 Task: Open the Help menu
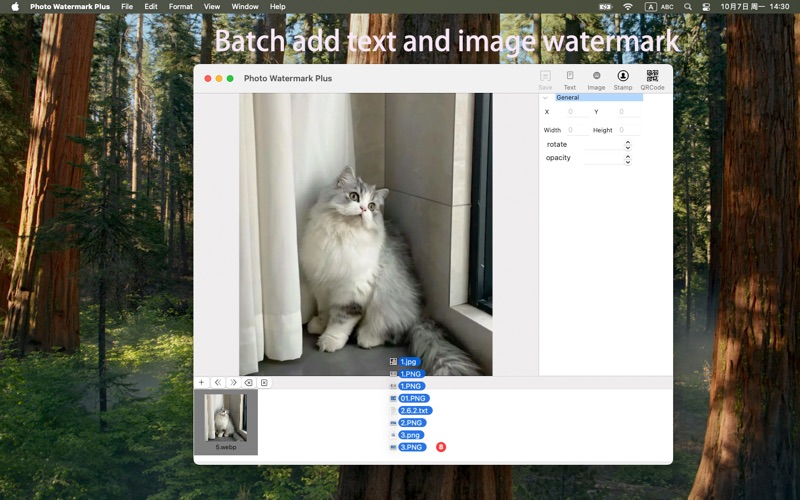[278, 7]
